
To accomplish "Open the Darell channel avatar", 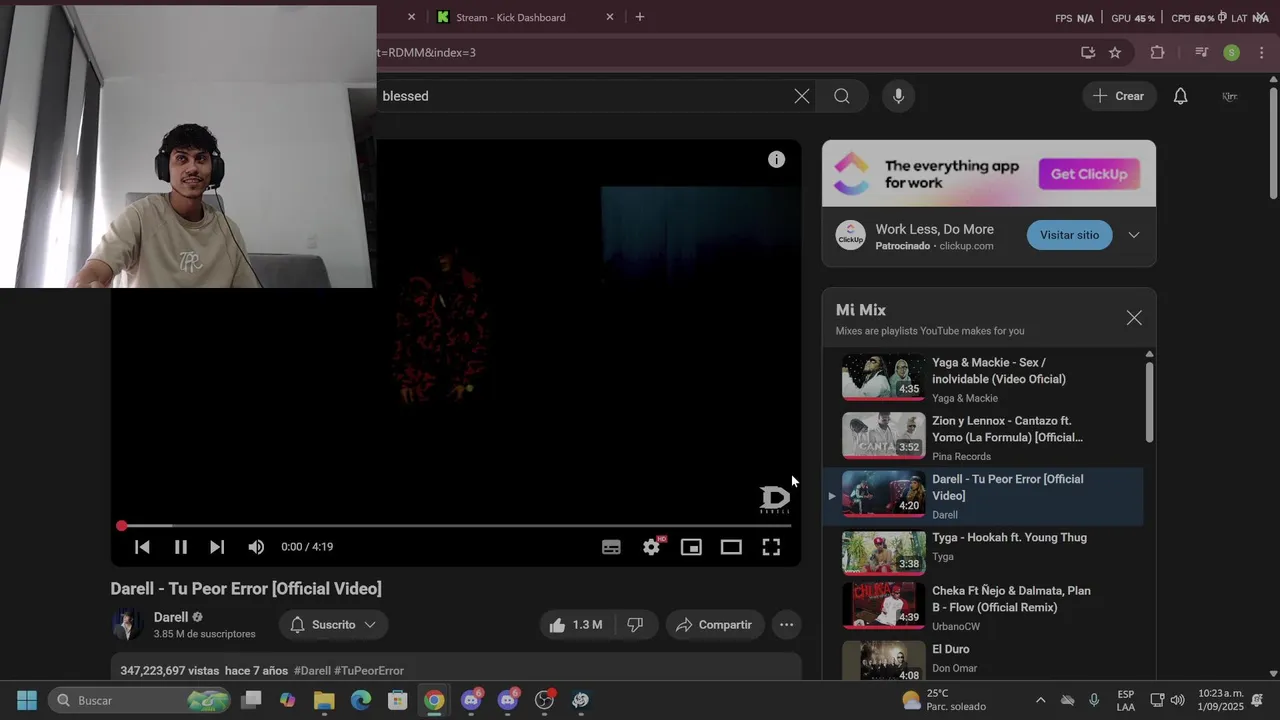I will [127, 625].
